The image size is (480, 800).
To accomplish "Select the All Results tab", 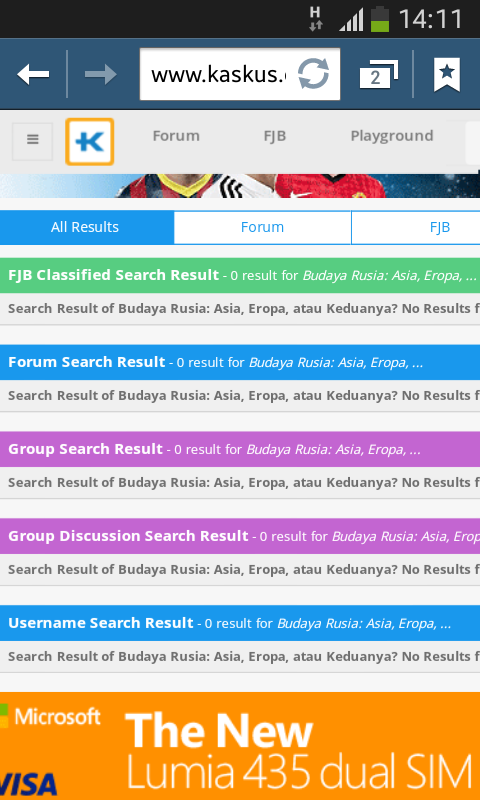I will coord(87,228).
